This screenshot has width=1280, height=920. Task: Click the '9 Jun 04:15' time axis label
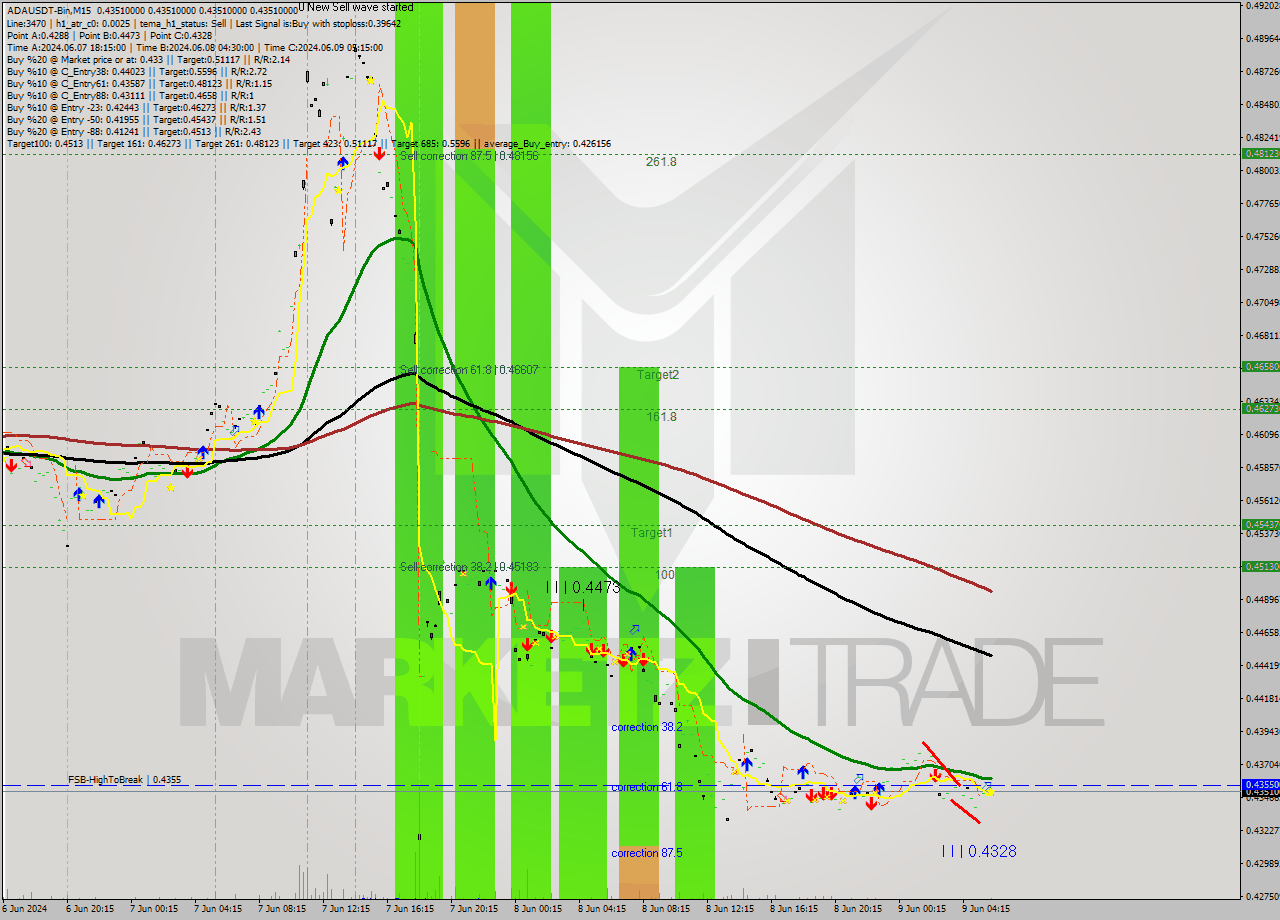click(986, 909)
